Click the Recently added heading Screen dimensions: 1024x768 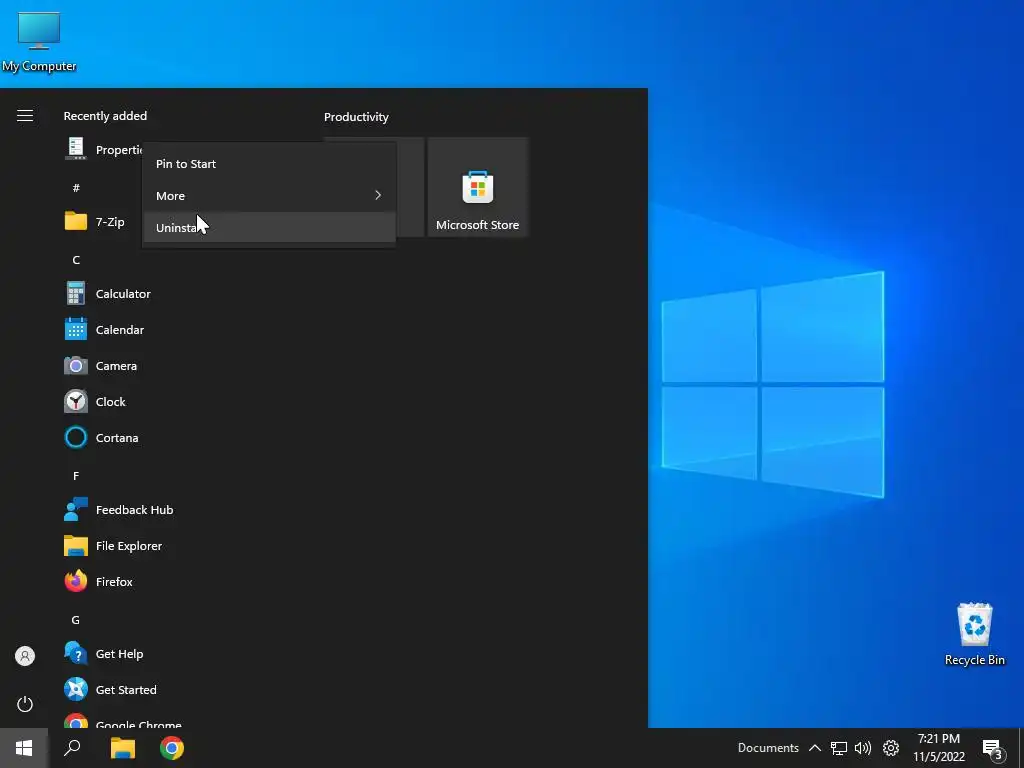tap(105, 116)
